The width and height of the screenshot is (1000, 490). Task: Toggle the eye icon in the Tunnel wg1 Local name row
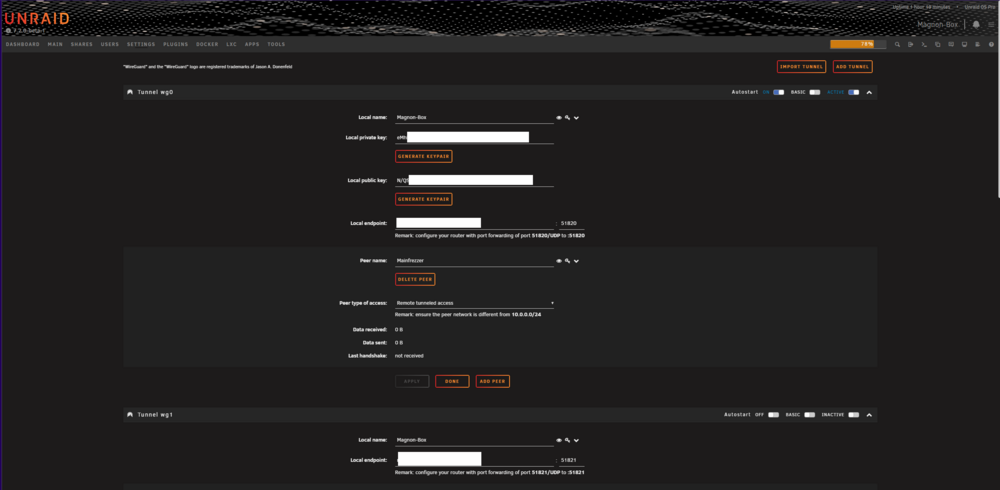pos(559,440)
